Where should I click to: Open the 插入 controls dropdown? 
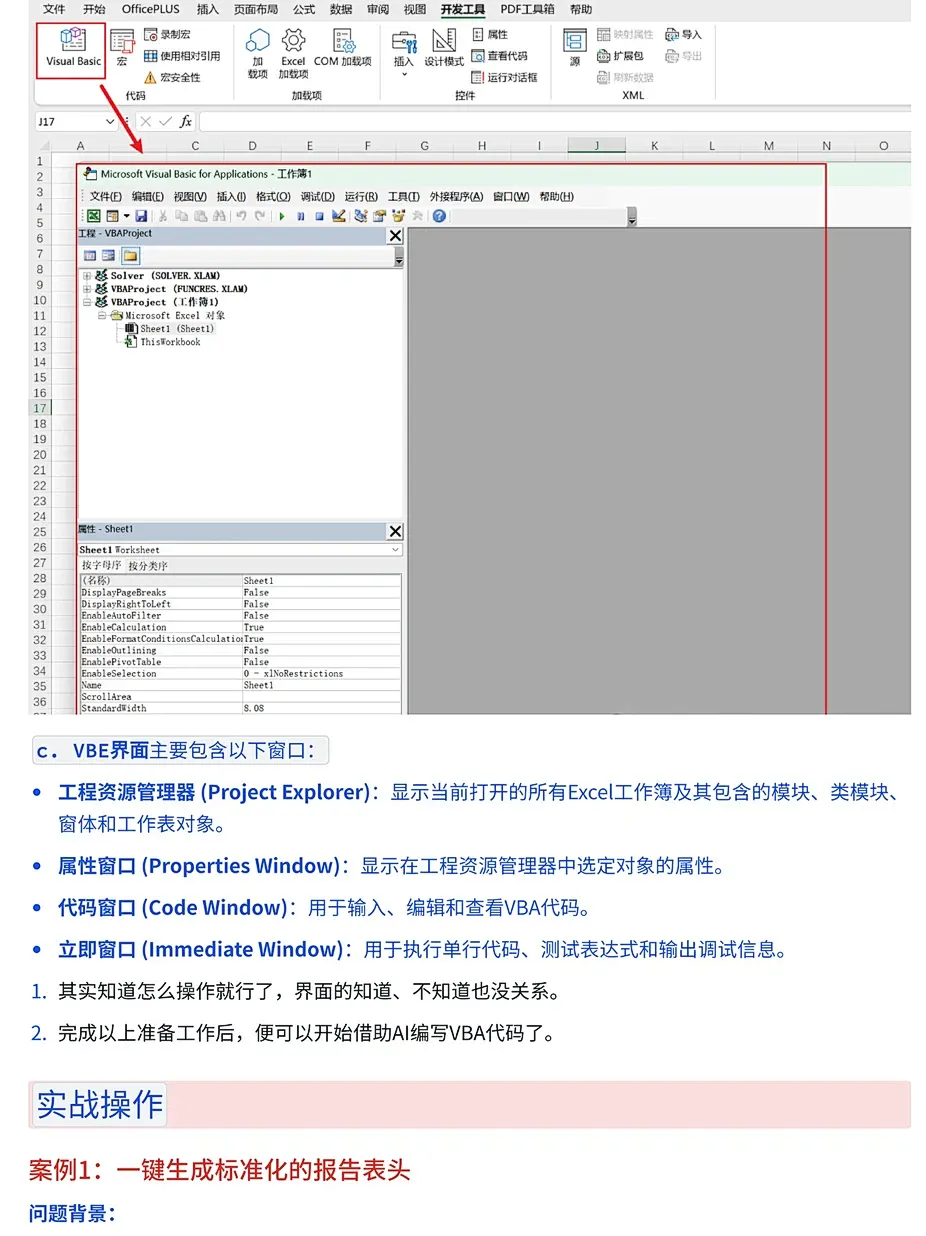[x=403, y=51]
